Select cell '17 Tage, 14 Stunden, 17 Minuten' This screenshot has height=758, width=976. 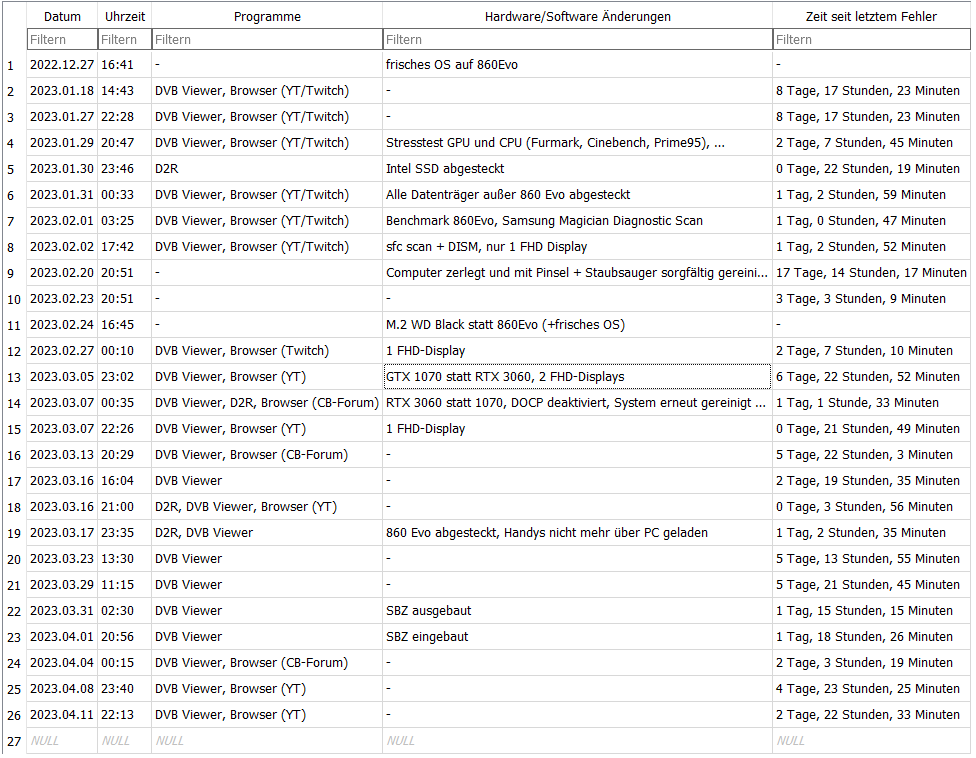tap(871, 273)
